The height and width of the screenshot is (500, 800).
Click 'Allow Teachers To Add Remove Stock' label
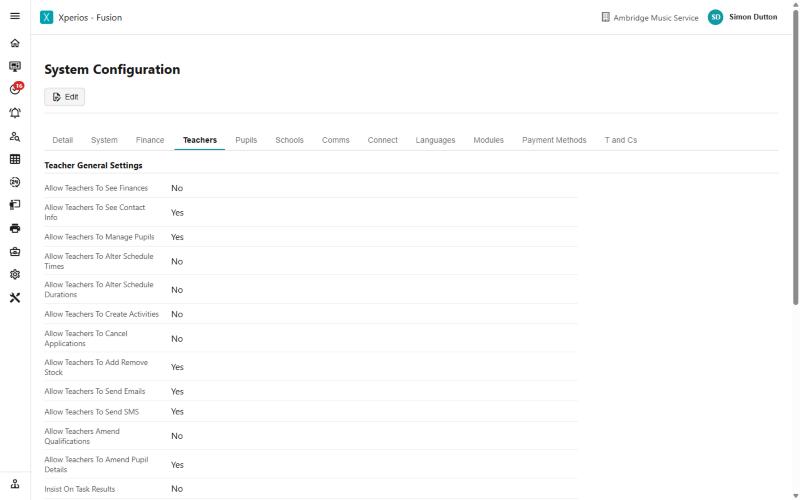96,367
